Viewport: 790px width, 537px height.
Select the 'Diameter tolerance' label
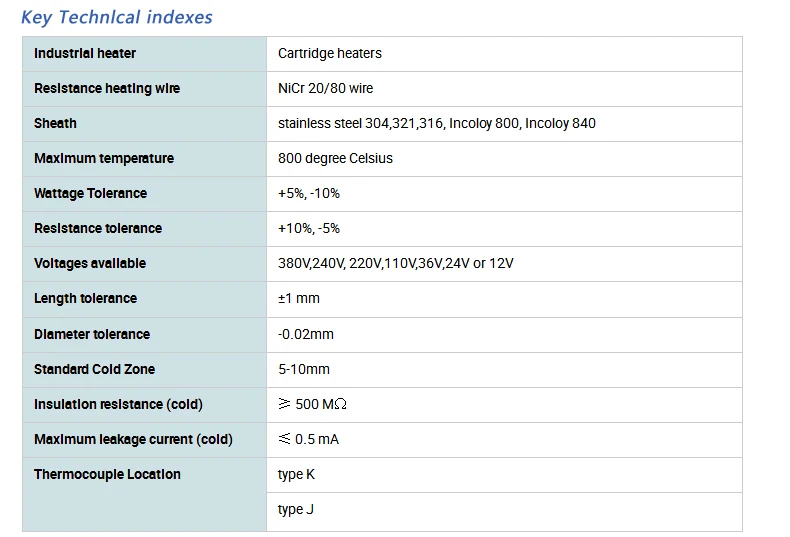coord(92,334)
